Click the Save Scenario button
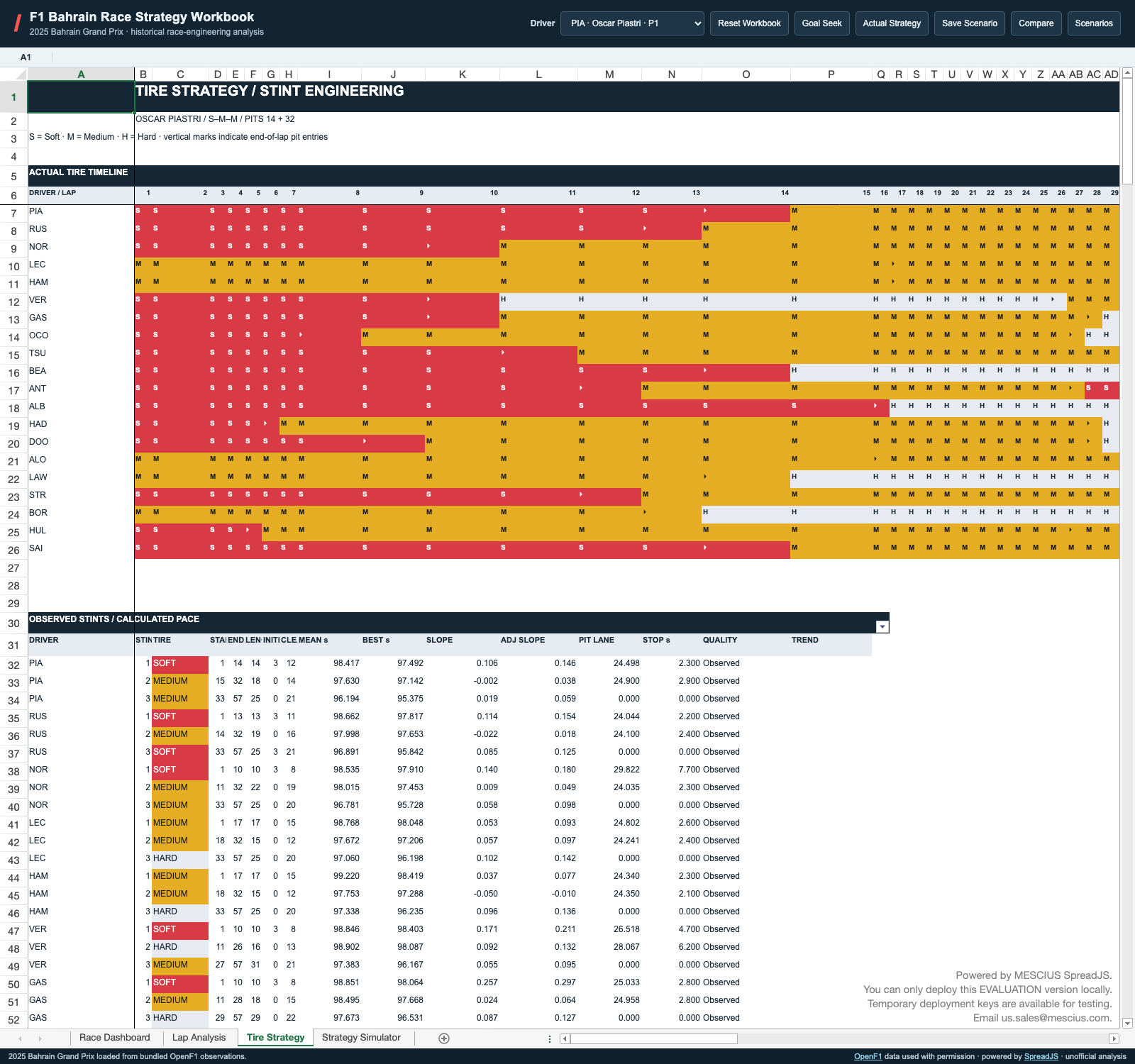 click(970, 23)
